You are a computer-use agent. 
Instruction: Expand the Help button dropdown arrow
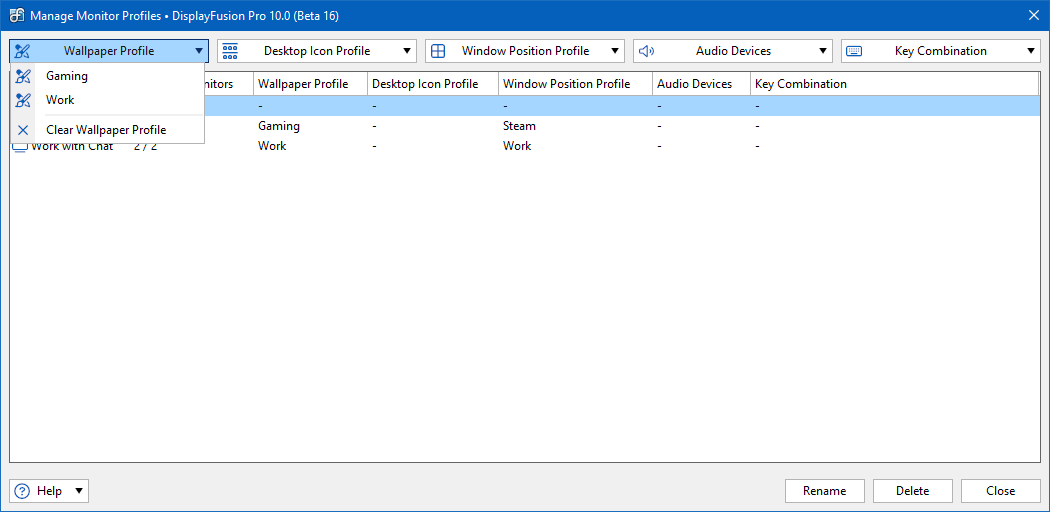point(79,491)
